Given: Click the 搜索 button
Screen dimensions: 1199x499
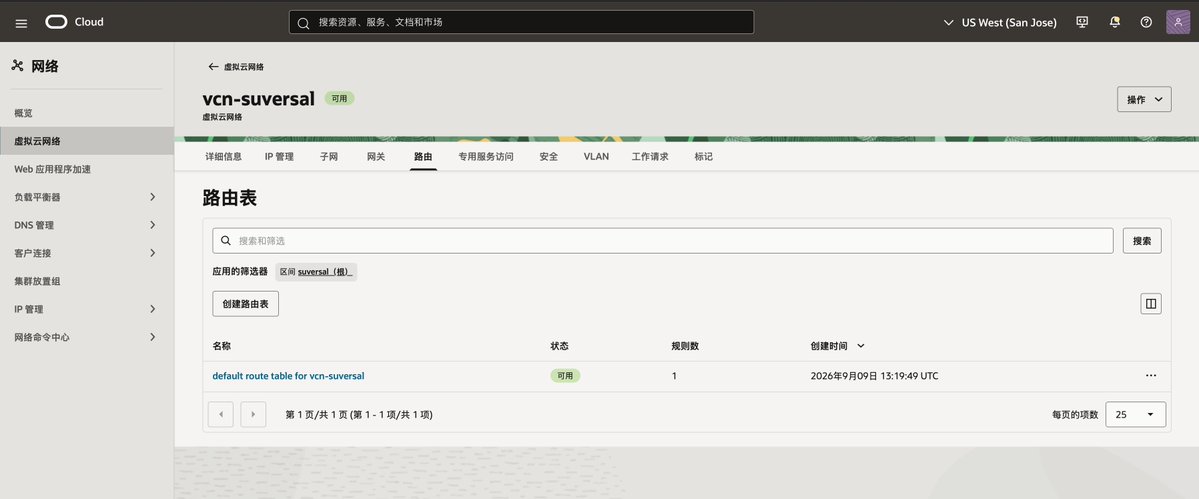Looking at the screenshot, I should pos(1142,241).
